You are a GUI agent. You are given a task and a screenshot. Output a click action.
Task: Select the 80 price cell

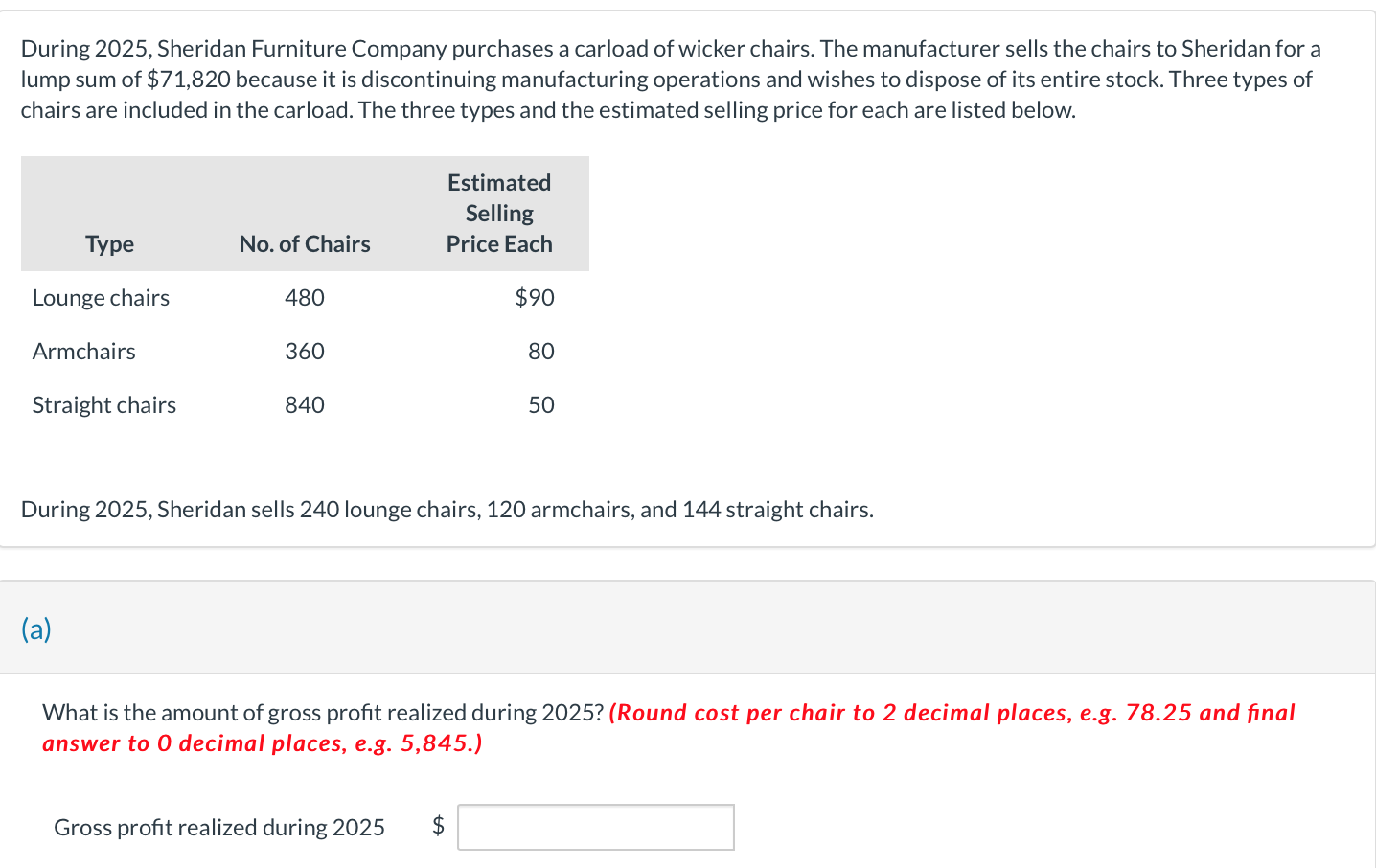(544, 351)
